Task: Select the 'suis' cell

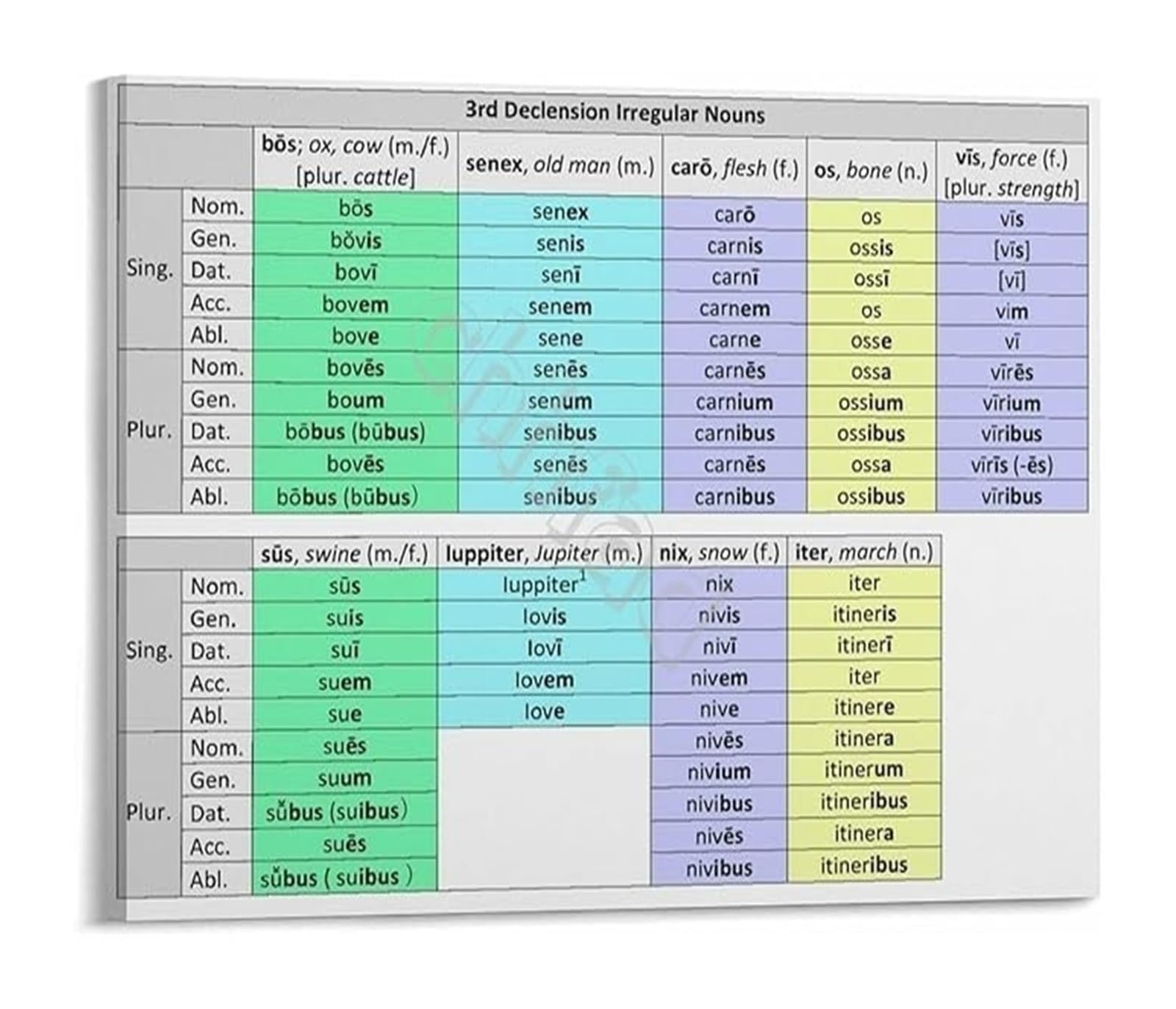Action: [x=344, y=618]
